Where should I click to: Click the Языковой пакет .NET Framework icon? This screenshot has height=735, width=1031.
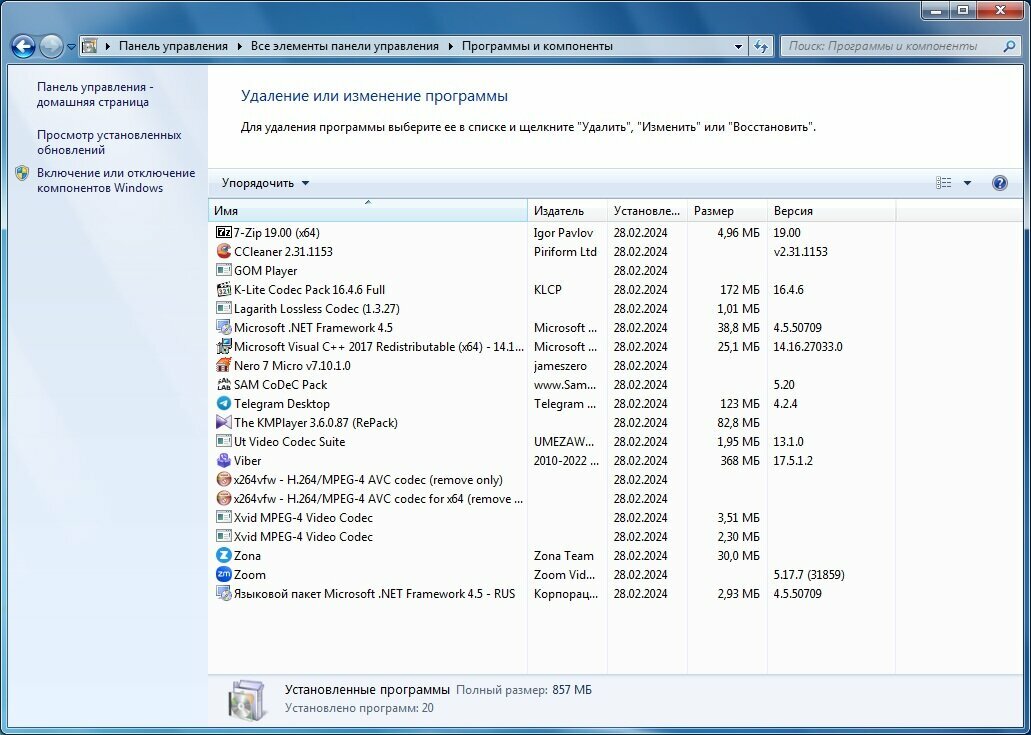pos(224,594)
